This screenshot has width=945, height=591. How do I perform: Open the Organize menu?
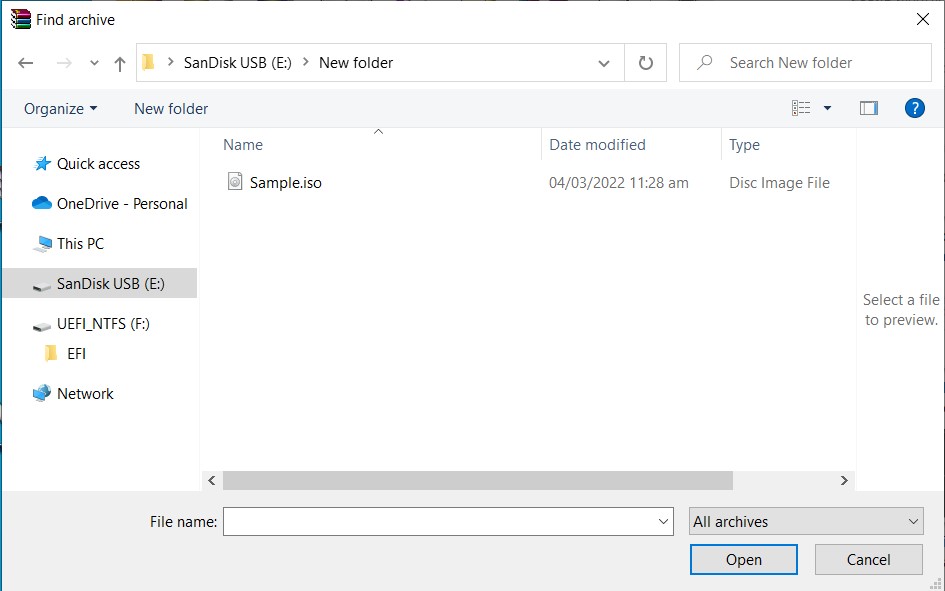[60, 109]
